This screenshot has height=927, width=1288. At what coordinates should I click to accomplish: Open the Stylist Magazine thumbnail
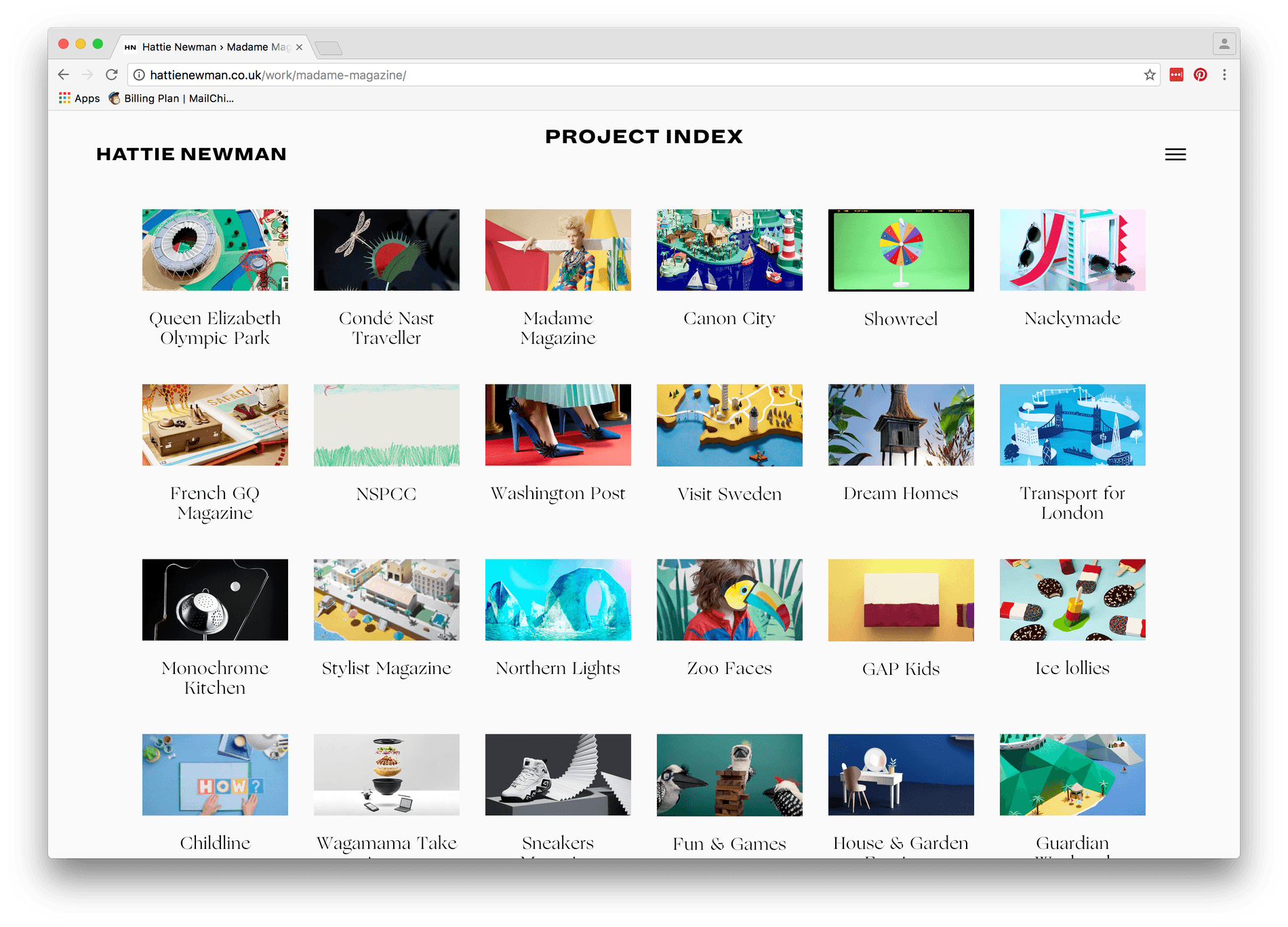386,599
